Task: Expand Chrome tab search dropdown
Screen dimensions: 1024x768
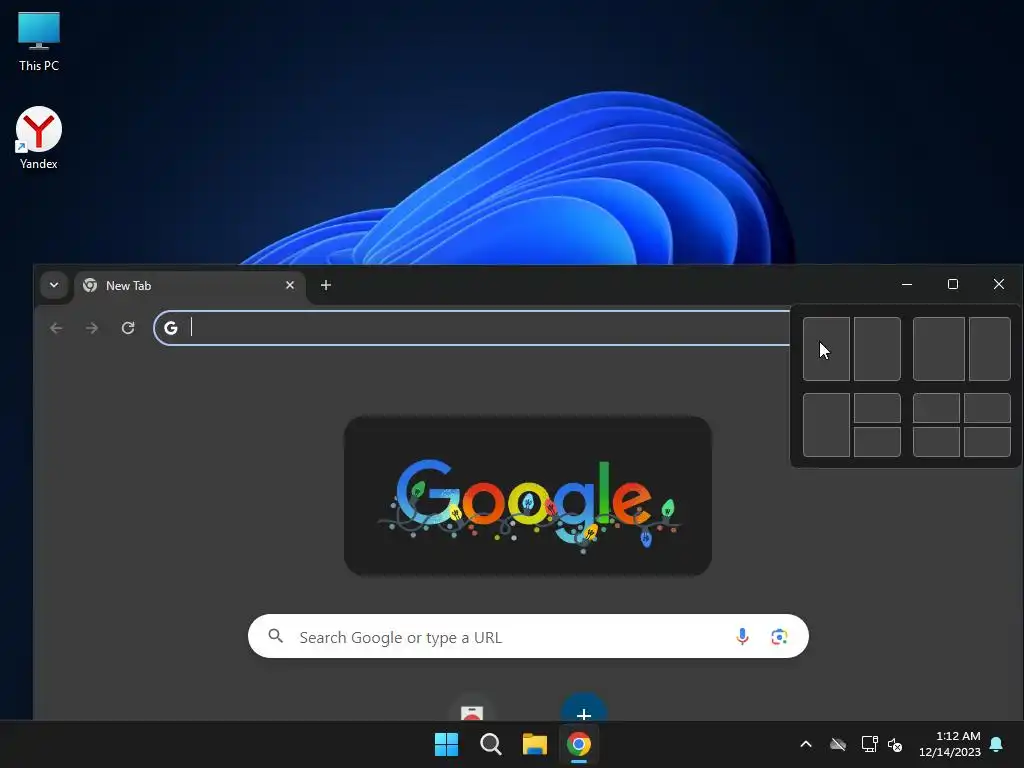Action: pos(54,285)
